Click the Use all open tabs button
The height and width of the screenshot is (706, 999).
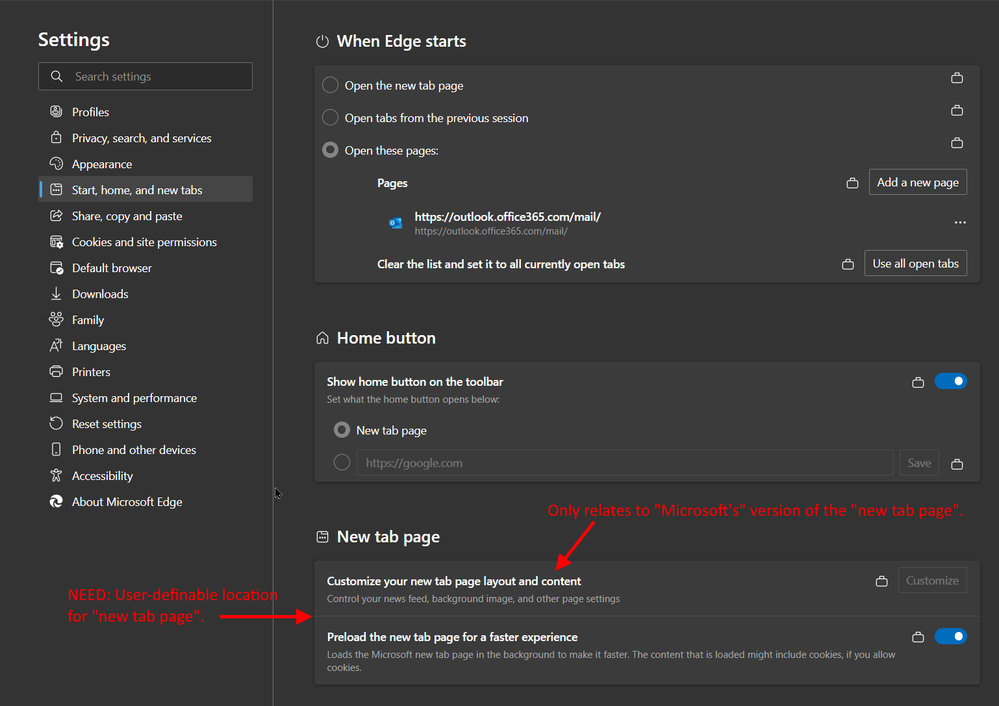(x=915, y=264)
